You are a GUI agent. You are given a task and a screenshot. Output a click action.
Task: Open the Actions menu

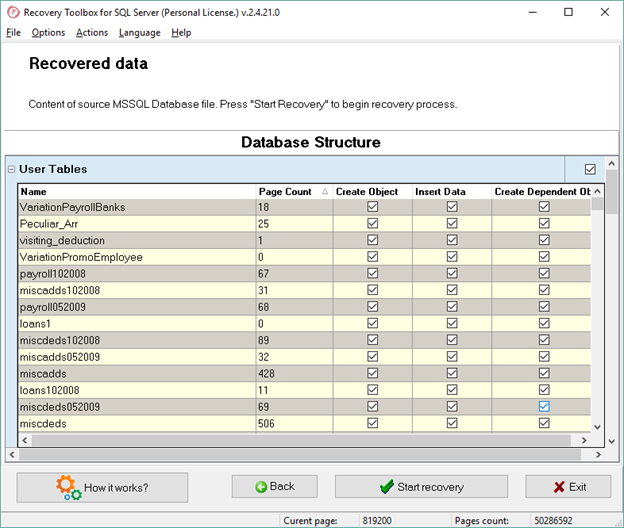[92, 33]
